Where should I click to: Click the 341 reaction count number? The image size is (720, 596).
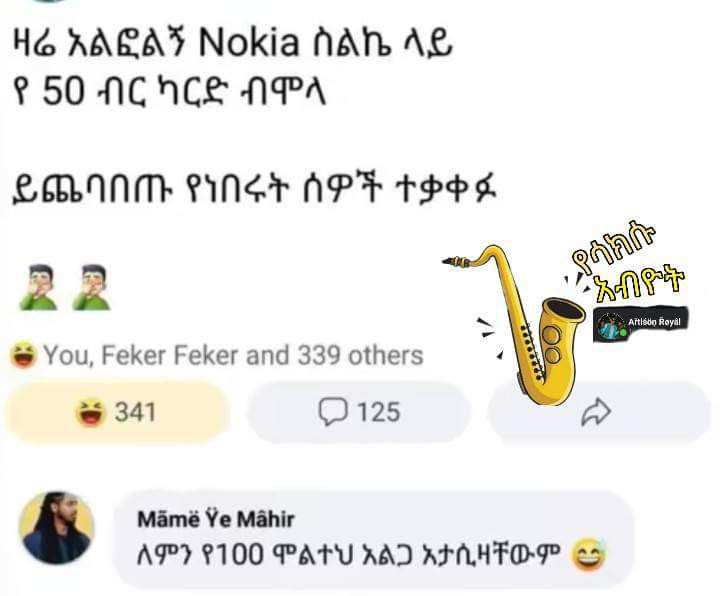pos(135,412)
